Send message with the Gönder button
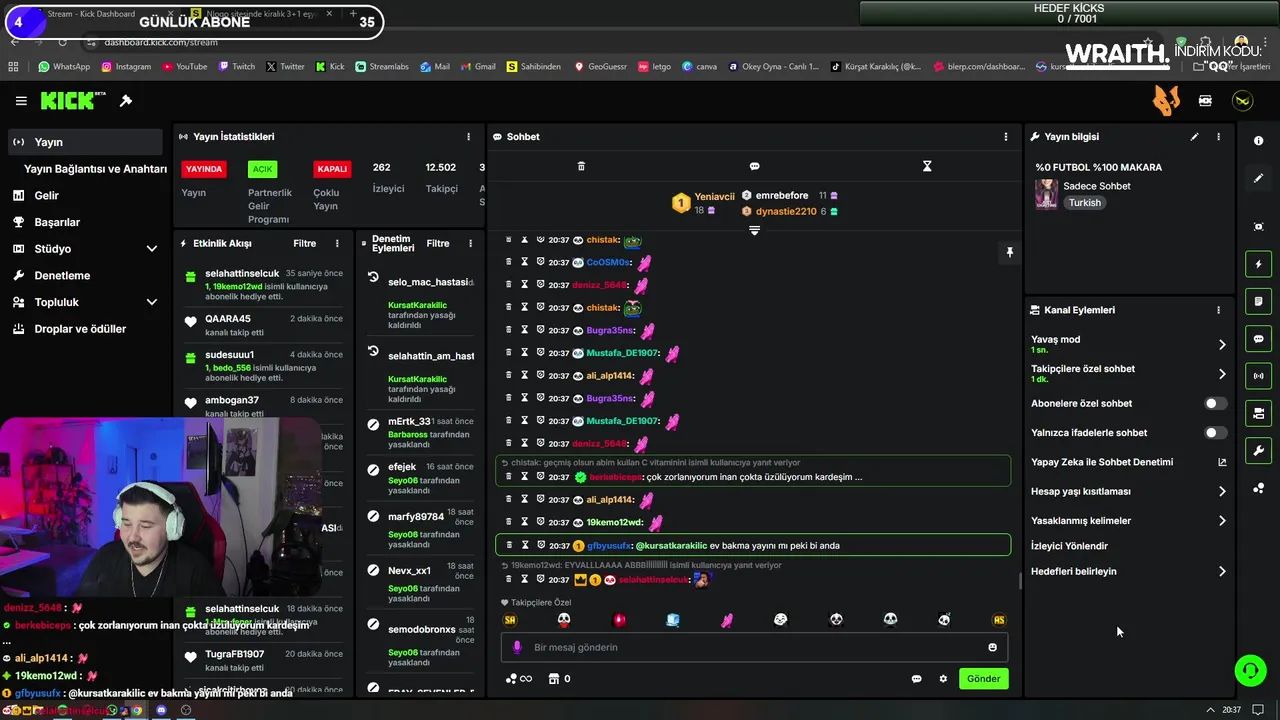 [983, 679]
